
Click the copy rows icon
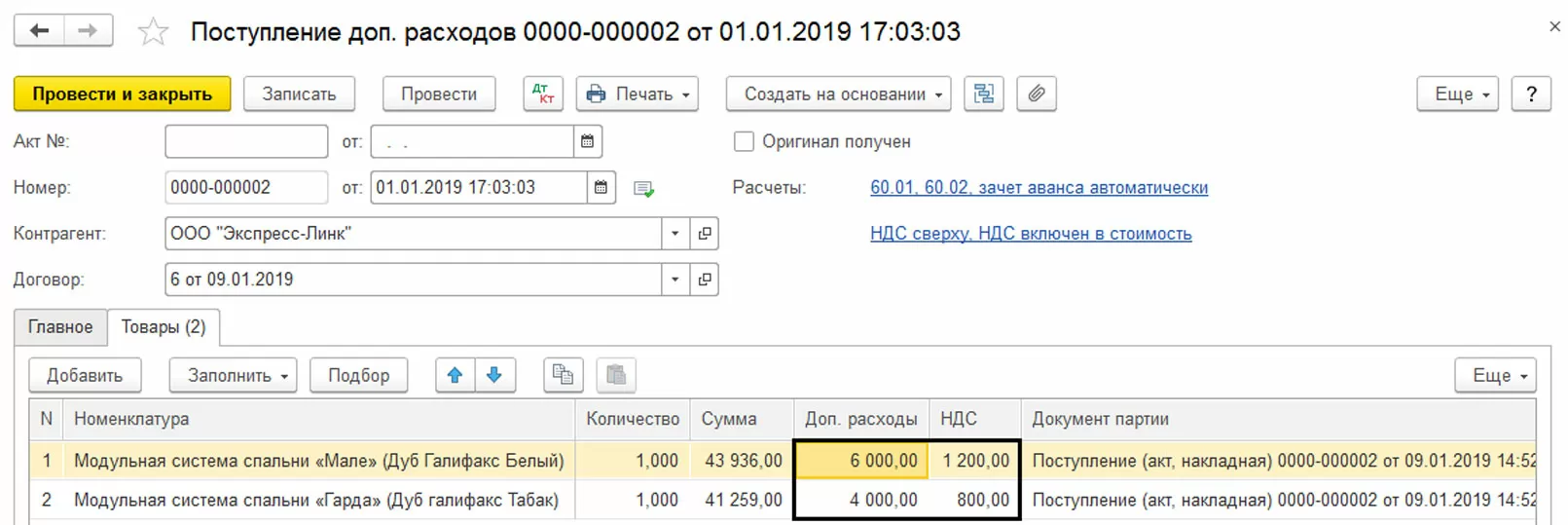click(563, 375)
